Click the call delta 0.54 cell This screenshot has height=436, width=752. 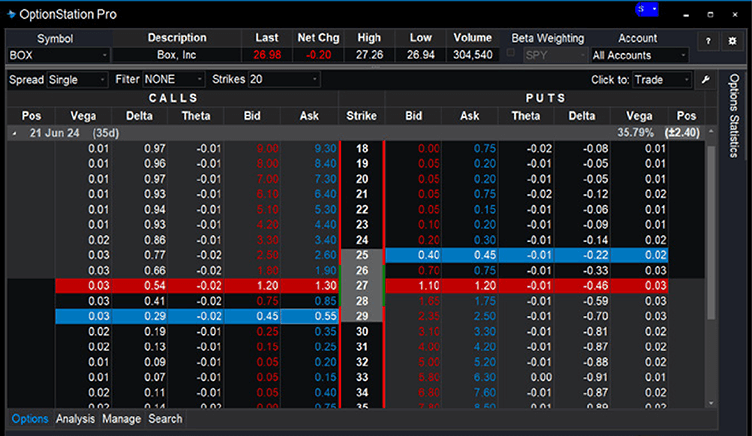[139, 286]
